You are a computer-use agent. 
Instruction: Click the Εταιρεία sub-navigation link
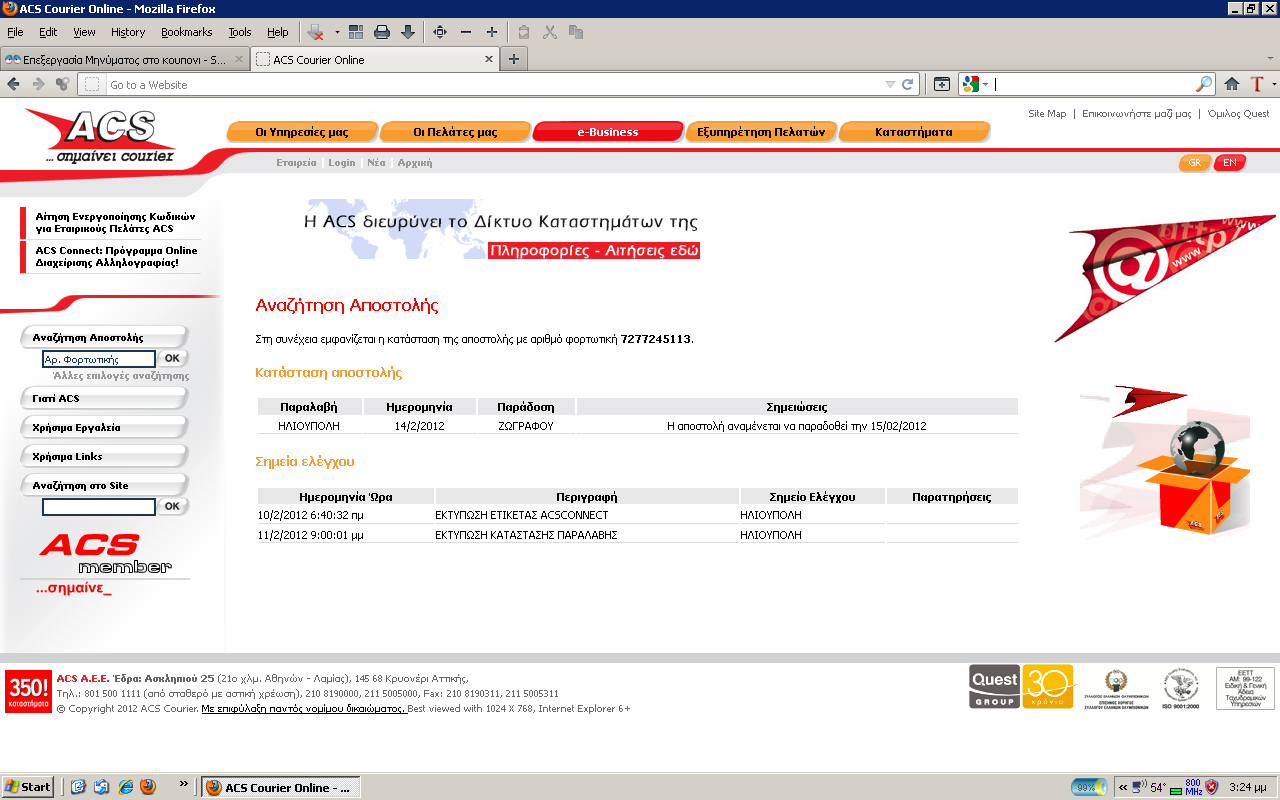[x=296, y=162]
